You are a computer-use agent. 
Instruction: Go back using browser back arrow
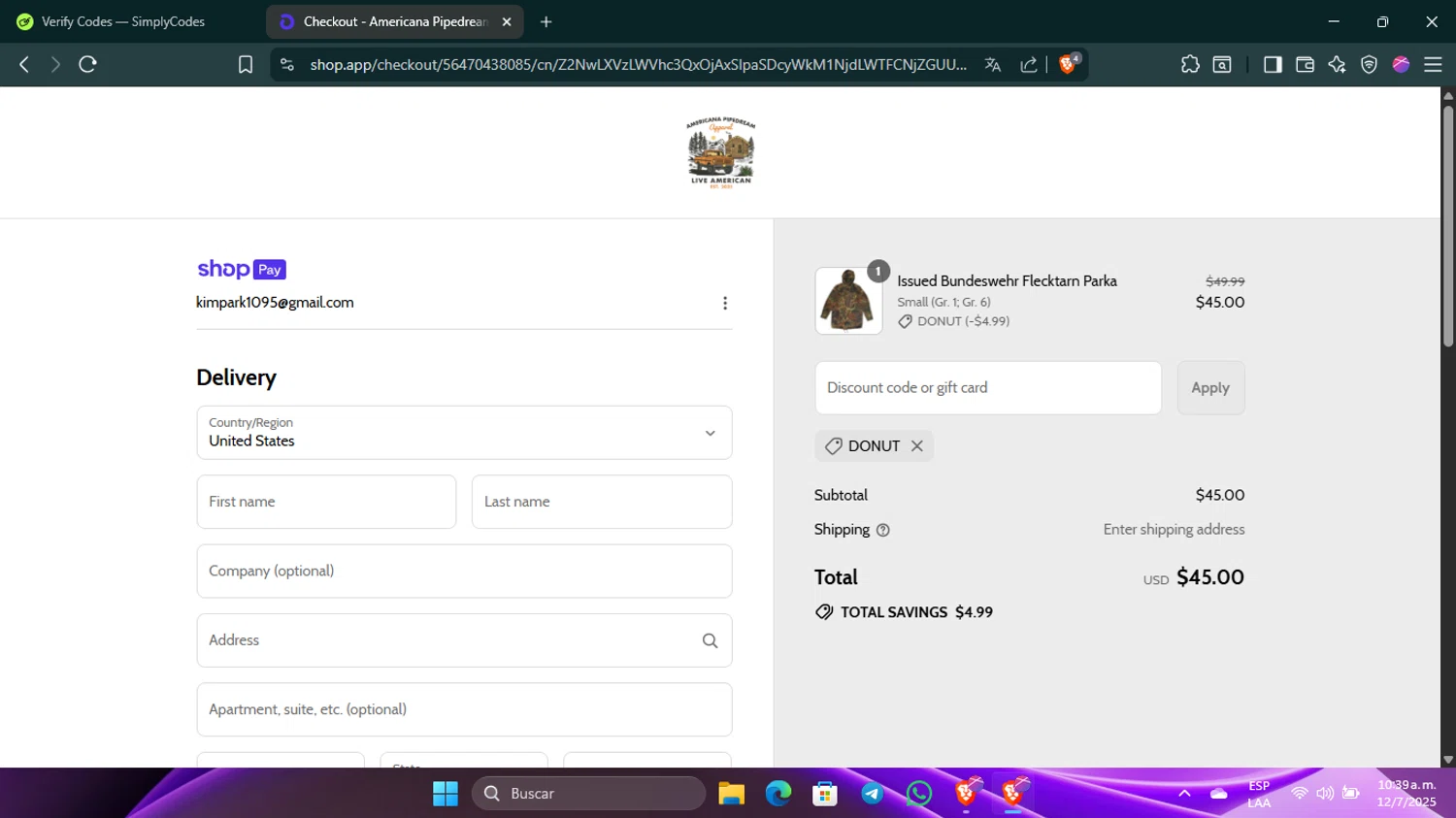tap(24, 64)
